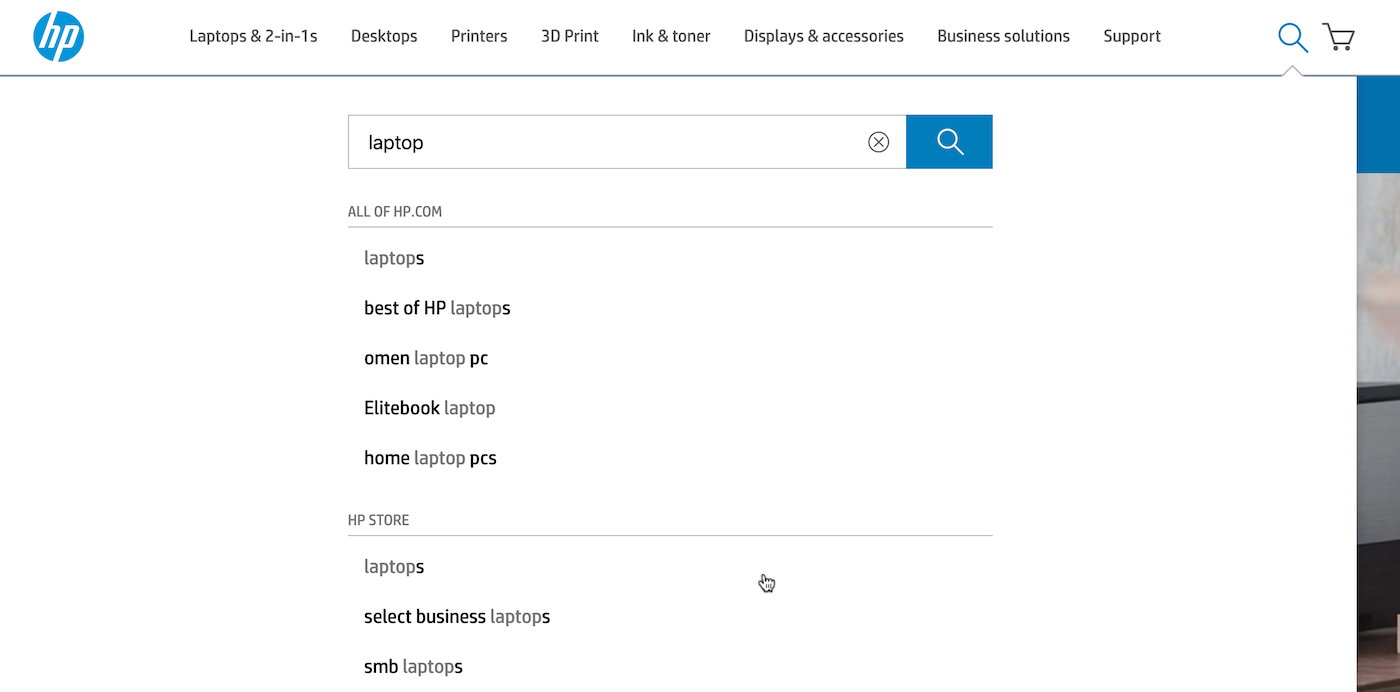Screen dimensions: 1400x692
Task: Select the Printers category
Action: [x=479, y=36]
